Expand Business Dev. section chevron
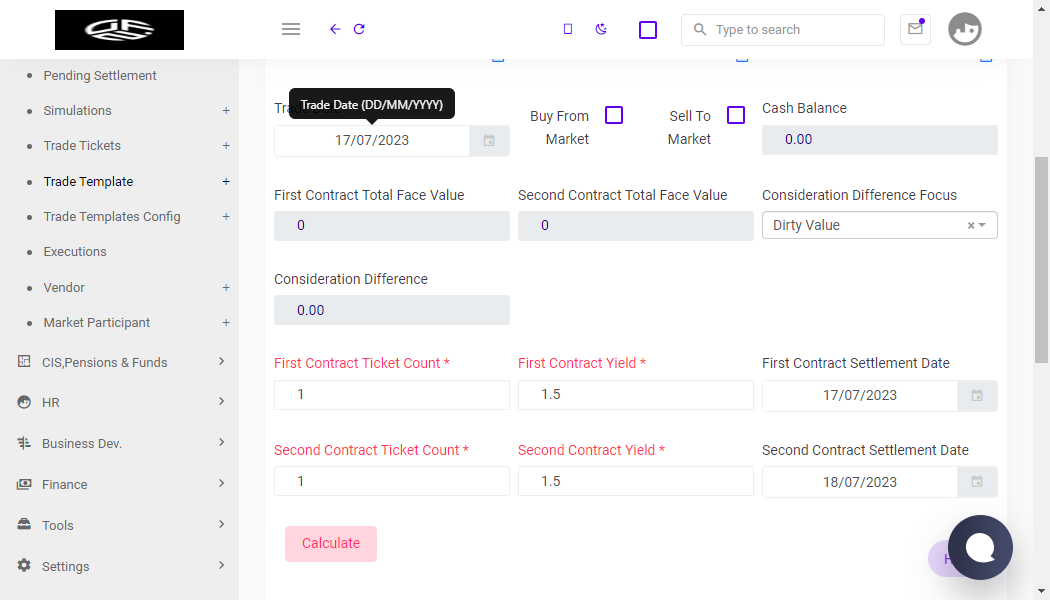Screen dimensions: 1050x600 pos(222,443)
